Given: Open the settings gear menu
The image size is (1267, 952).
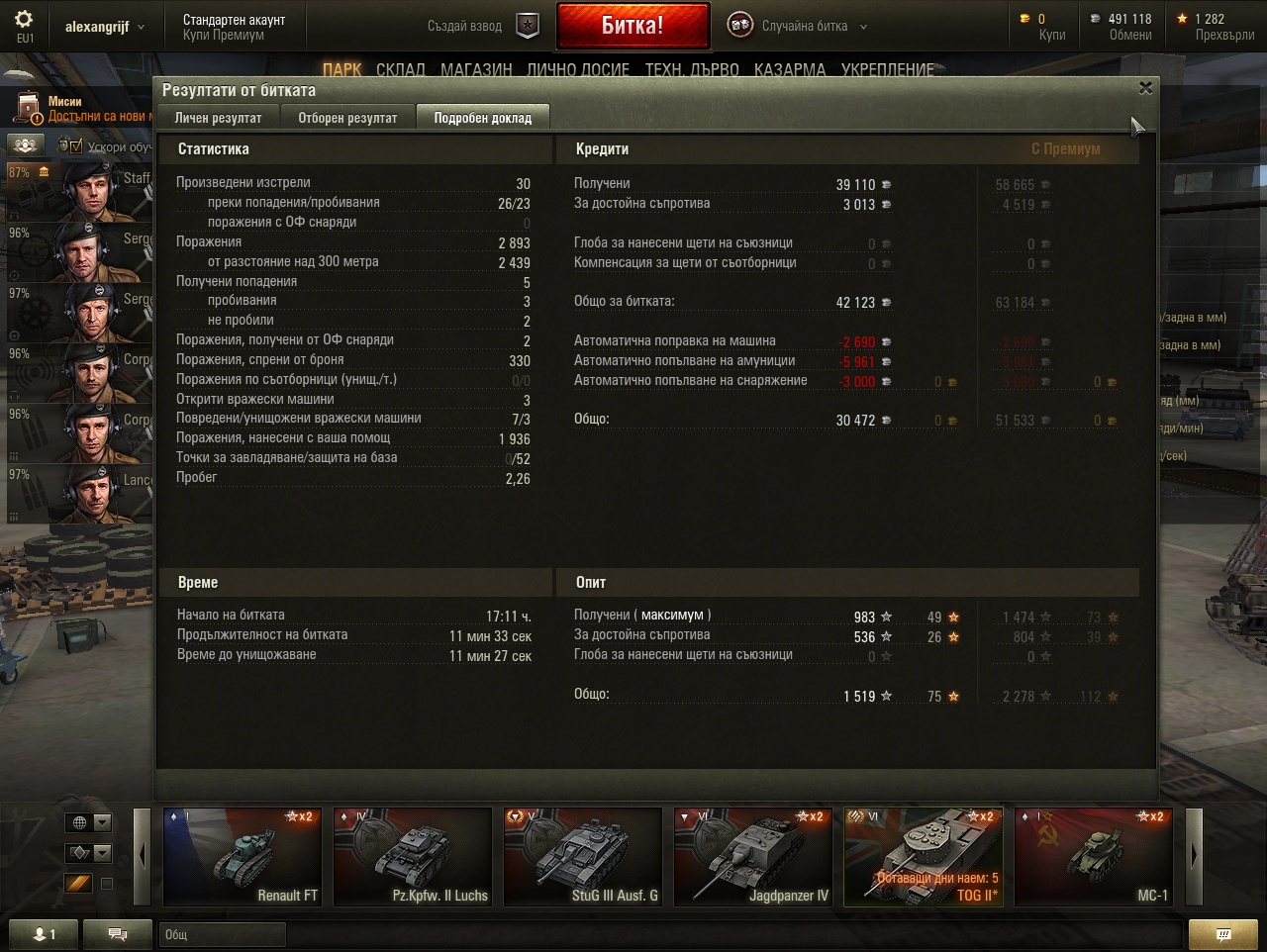Looking at the screenshot, I should (24, 20).
